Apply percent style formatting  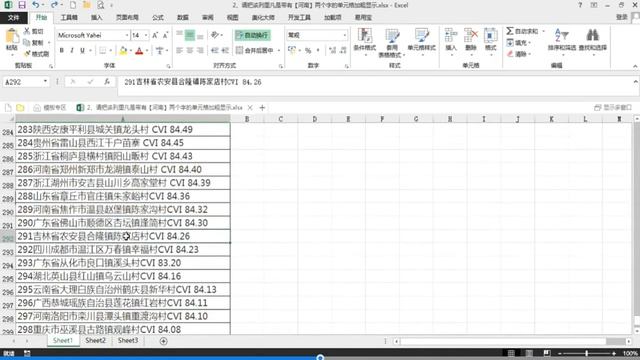pyautogui.click(x=308, y=51)
